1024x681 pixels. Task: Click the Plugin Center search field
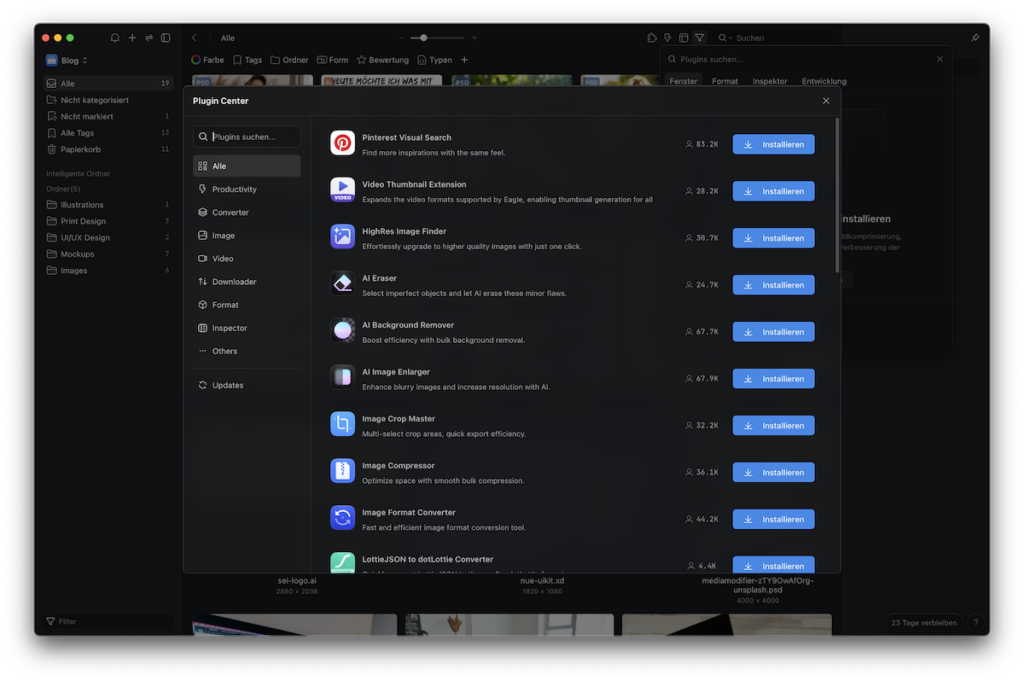point(247,136)
